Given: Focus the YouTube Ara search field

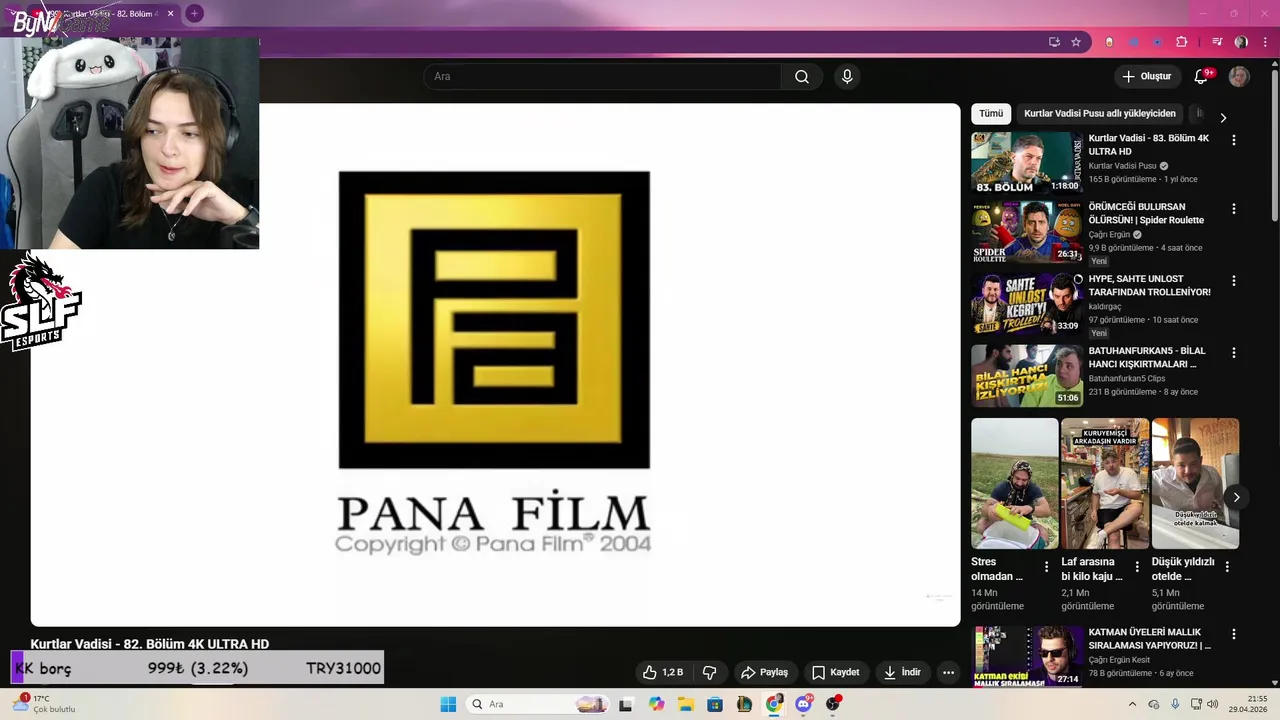Looking at the screenshot, I should (602, 77).
